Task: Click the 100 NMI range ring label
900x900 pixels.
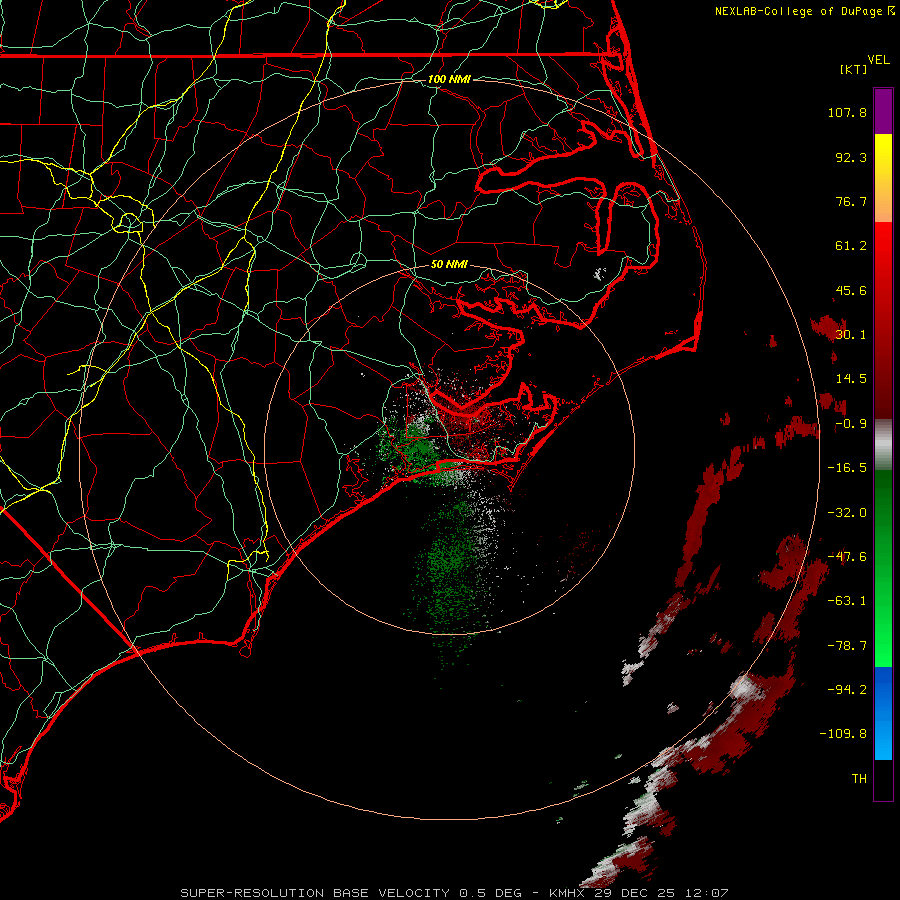Action: click(449, 79)
